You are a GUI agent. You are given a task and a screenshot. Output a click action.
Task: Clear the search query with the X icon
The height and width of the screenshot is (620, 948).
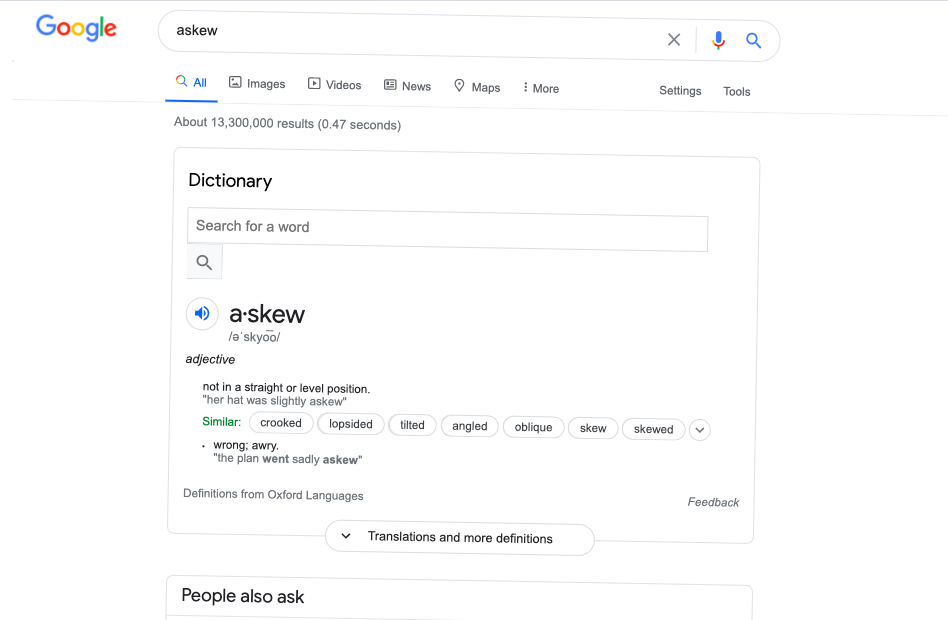[673, 39]
